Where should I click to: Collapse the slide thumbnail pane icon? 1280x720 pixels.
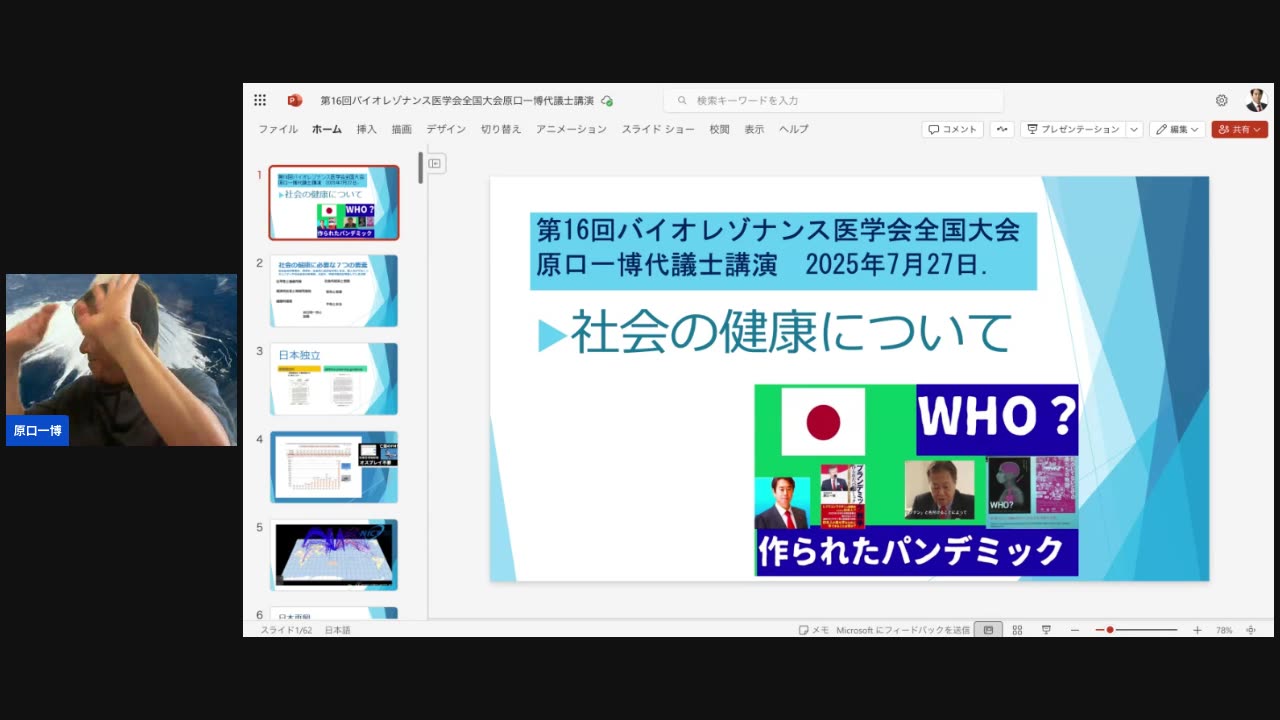click(x=435, y=163)
